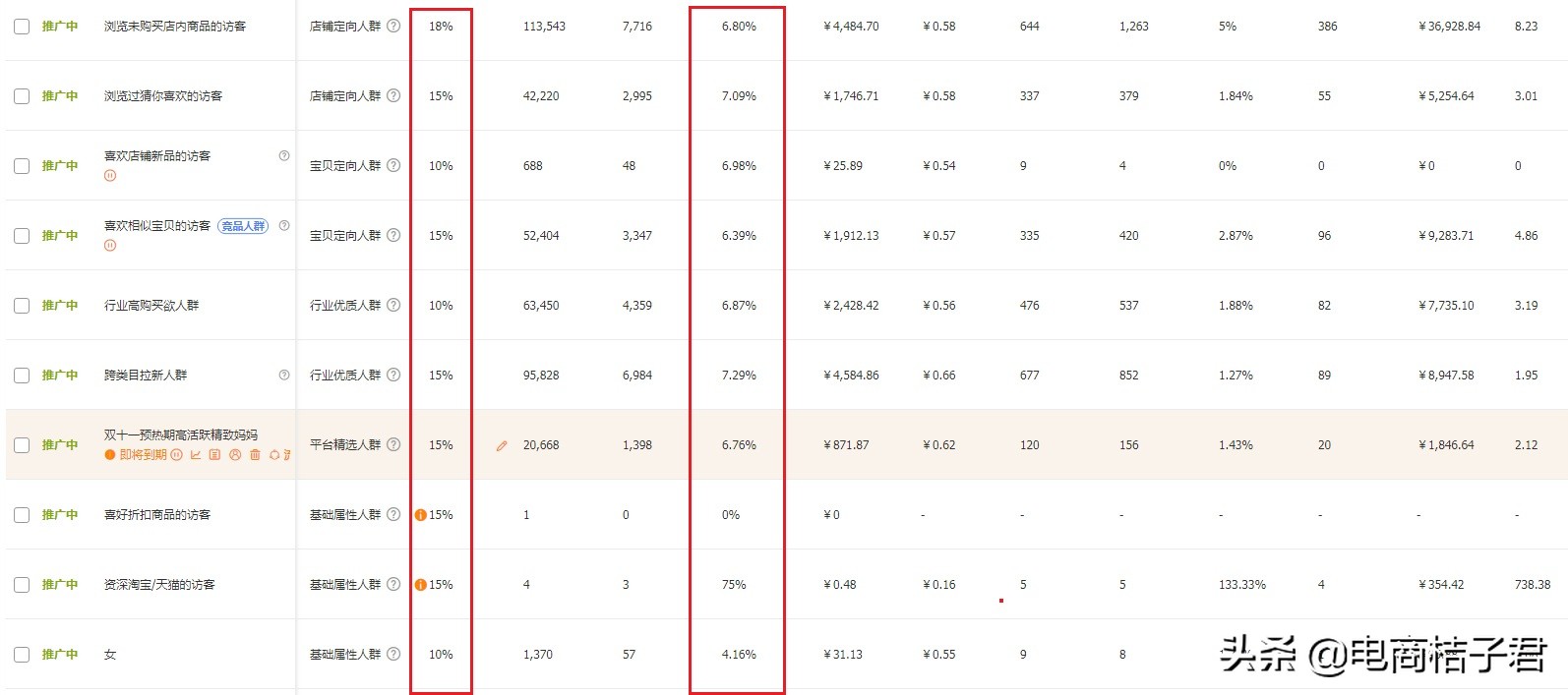This screenshot has width=1568, height=695.
Task: Show help for 跨类目拉新人群 audience name
Action: pyautogui.click(x=284, y=375)
